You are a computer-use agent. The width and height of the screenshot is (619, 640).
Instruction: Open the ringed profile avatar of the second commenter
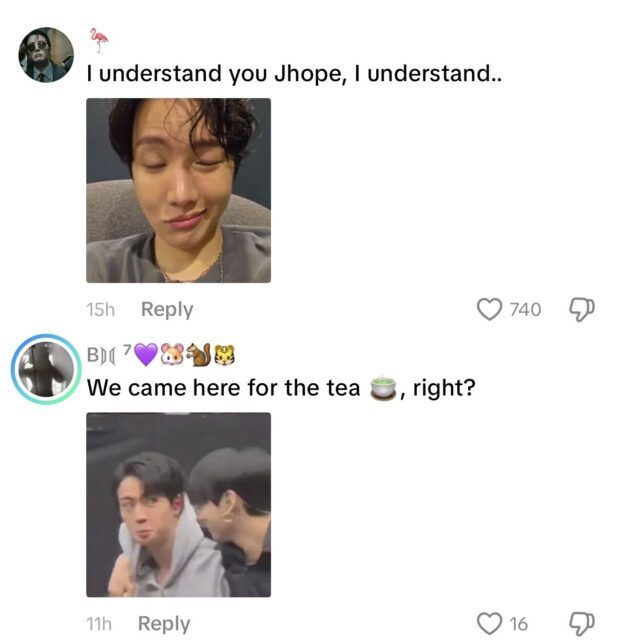pos(46,369)
